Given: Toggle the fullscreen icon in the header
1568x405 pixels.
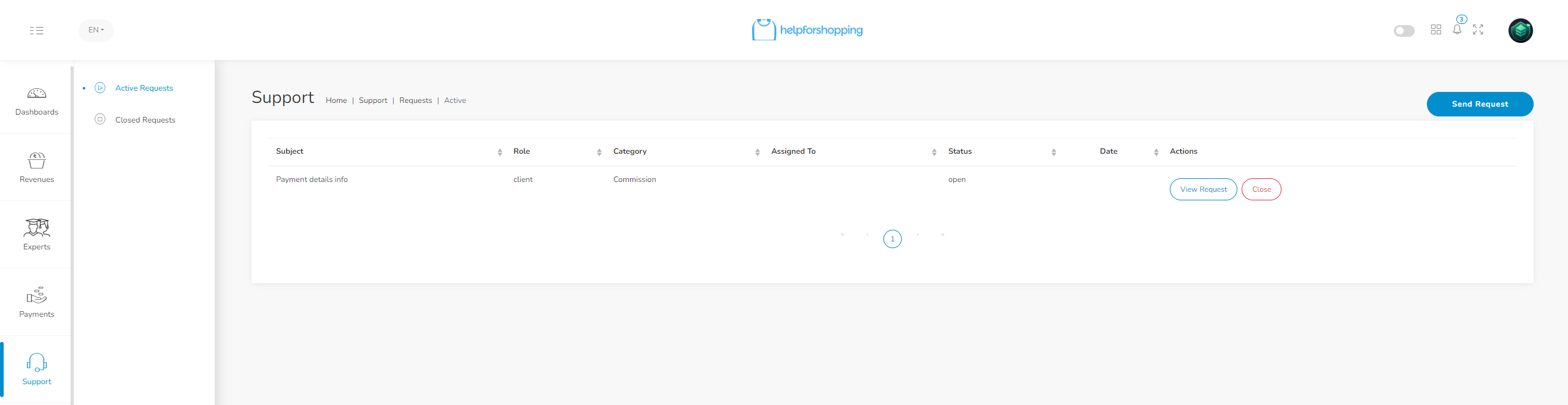Looking at the screenshot, I should (x=1478, y=29).
